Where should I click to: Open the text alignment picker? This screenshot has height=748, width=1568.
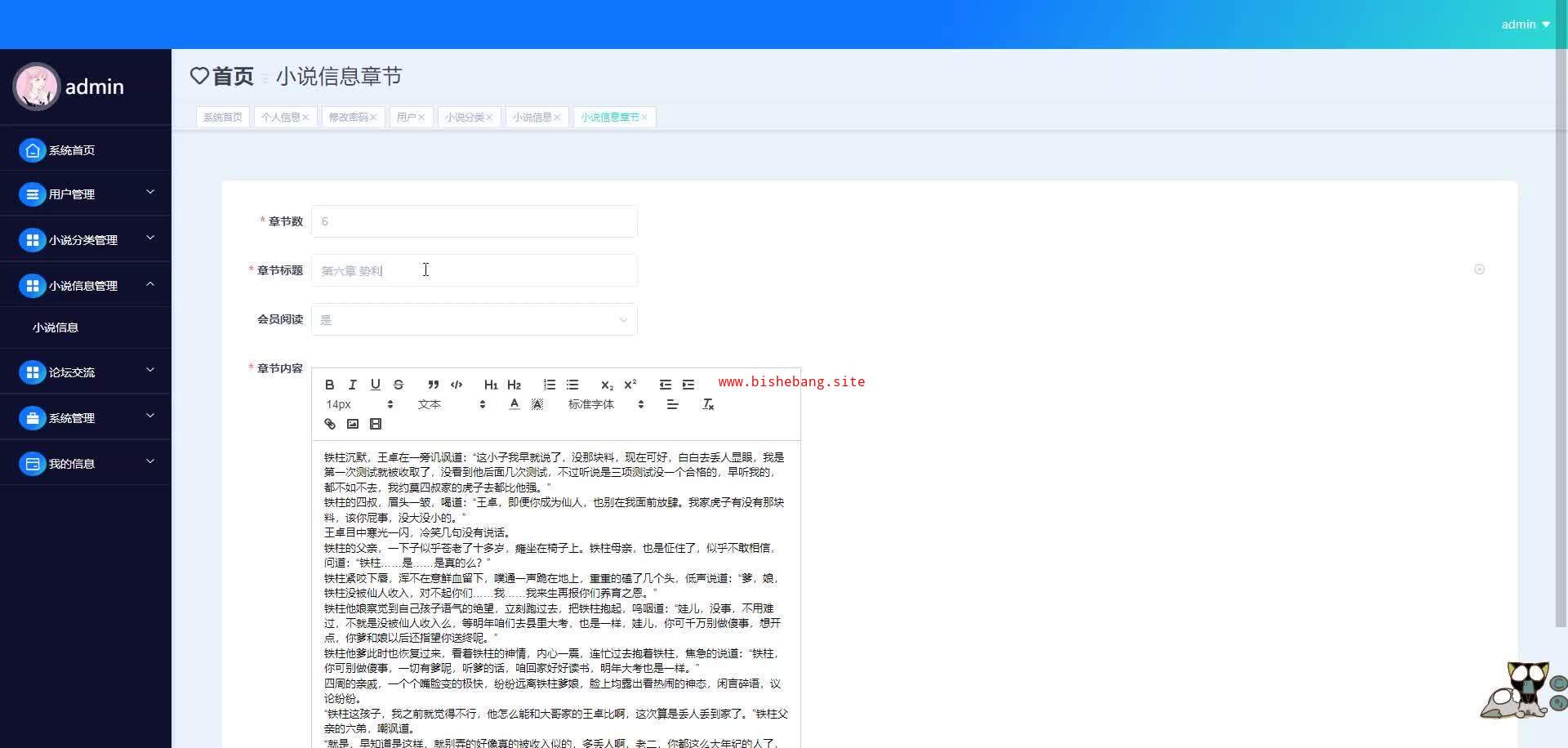pos(672,404)
